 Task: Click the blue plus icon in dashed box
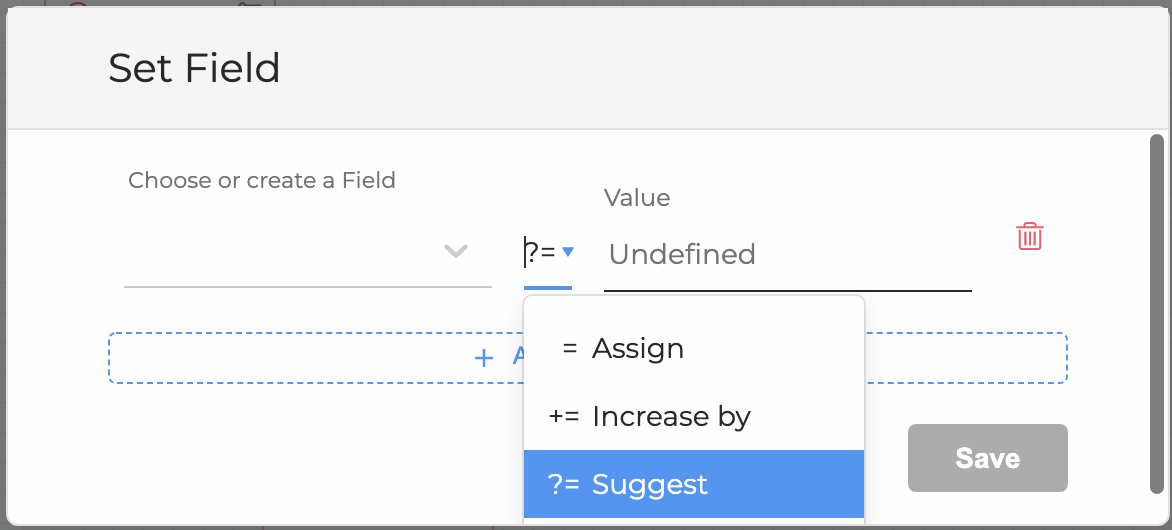click(484, 358)
